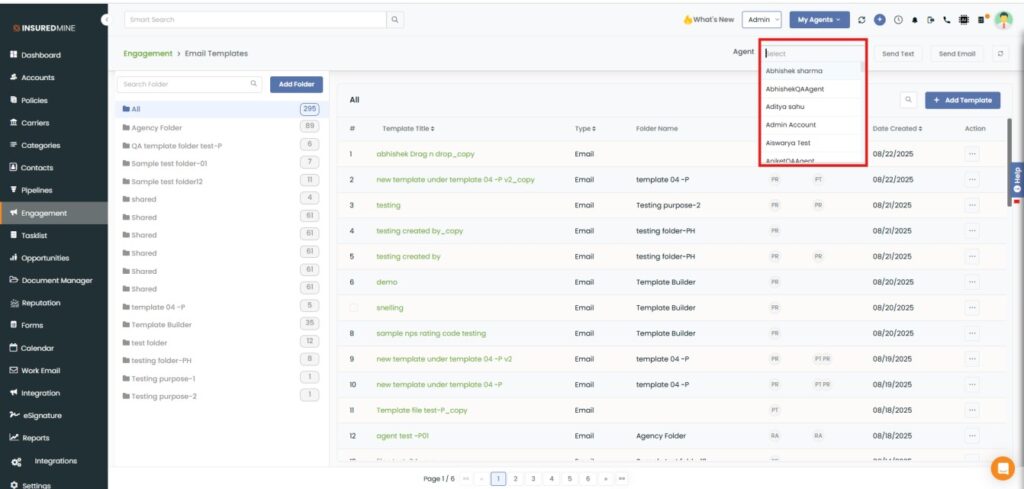Click the Add Folder button
1024x489 pixels.
pyautogui.click(x=296, y=84)
